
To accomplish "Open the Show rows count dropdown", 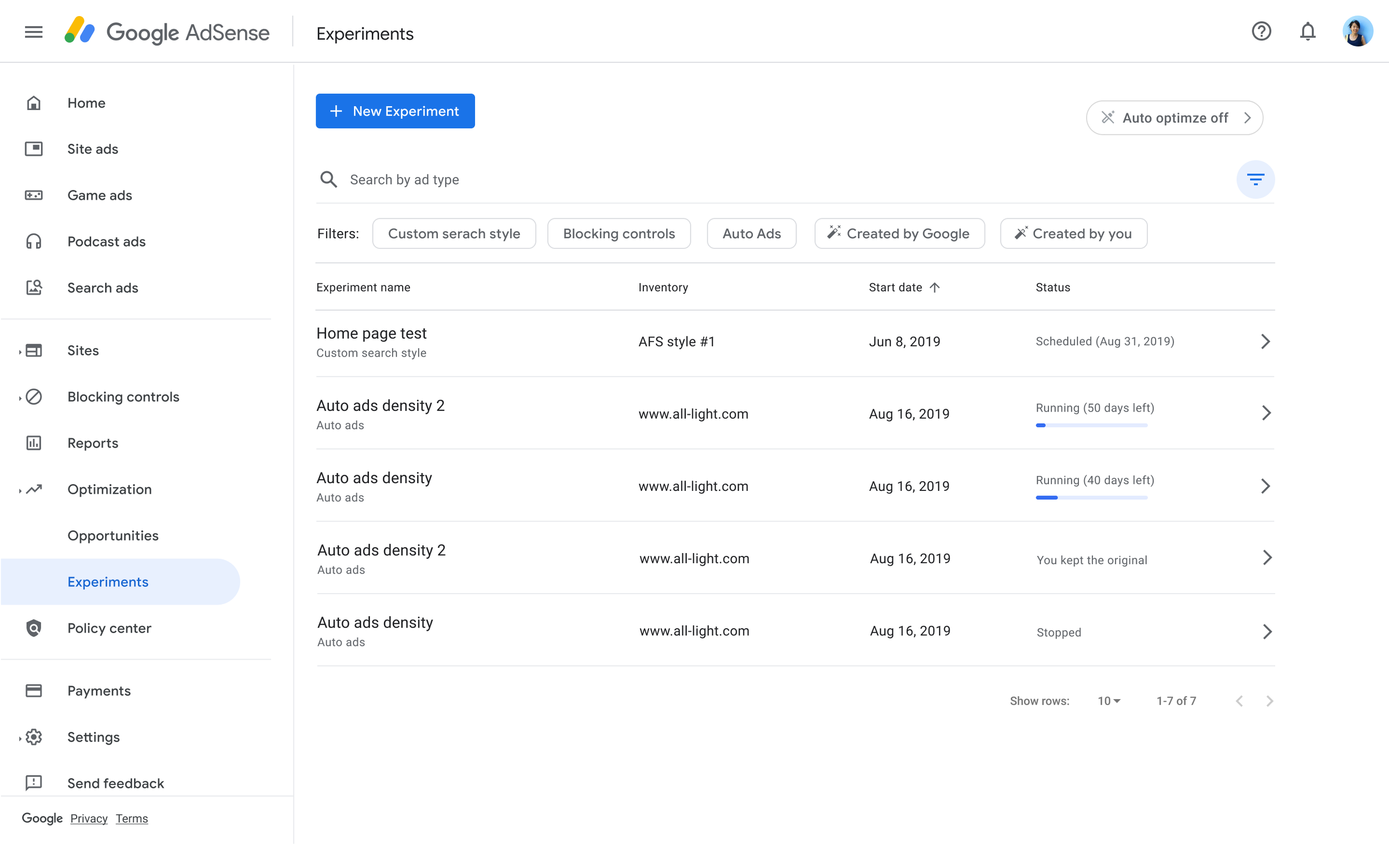I will click(1109, 701).
